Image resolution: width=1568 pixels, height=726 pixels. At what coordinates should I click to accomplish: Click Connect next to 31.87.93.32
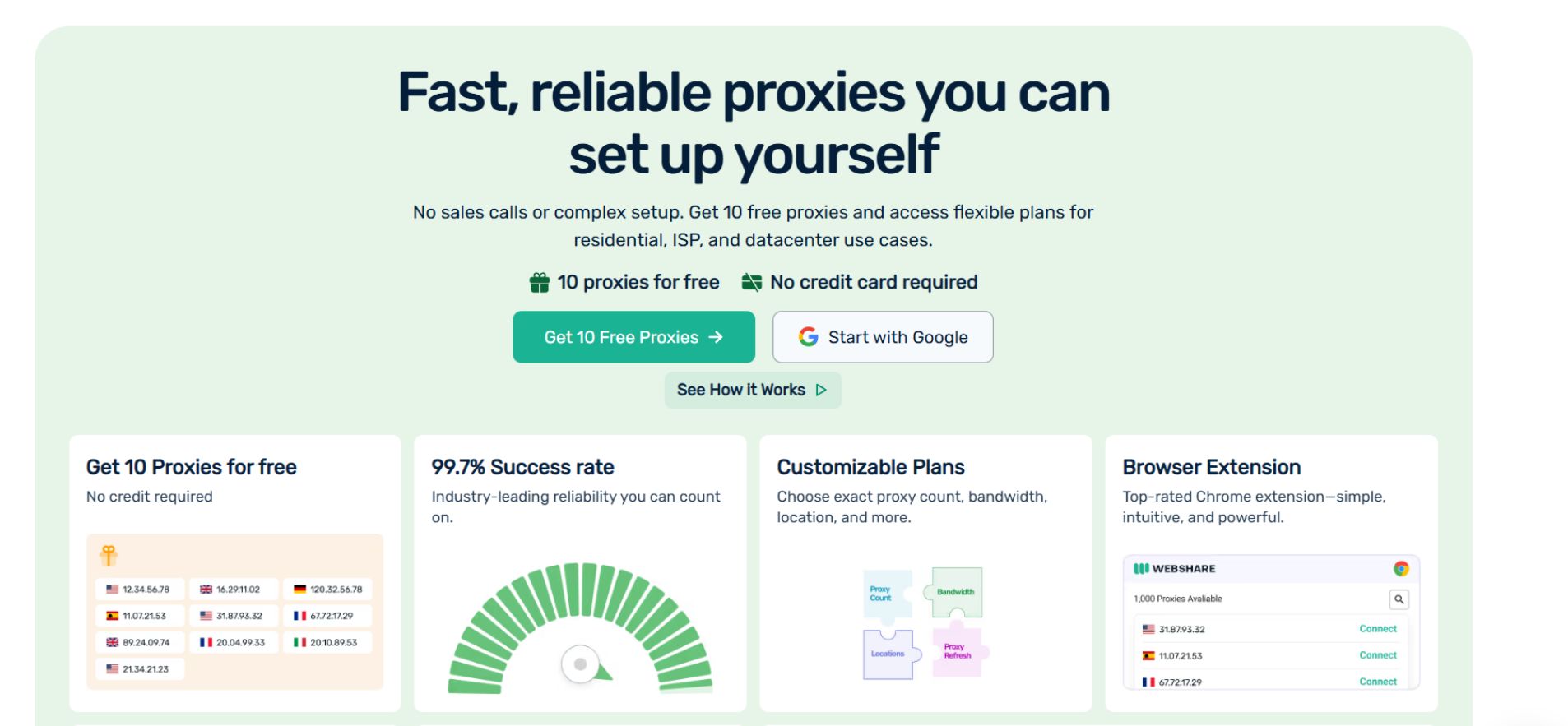click(1378, 629)
